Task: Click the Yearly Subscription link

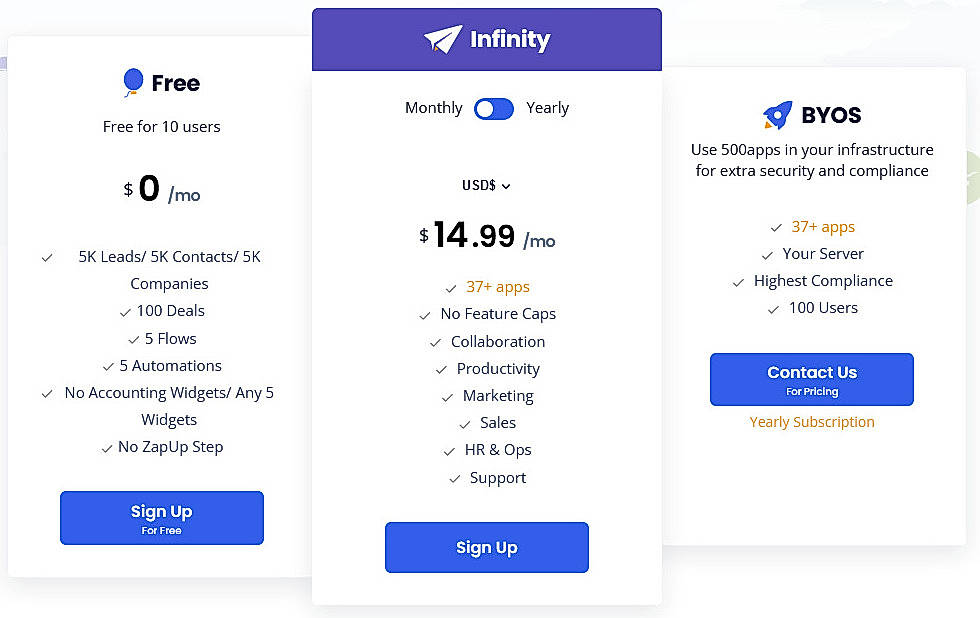Action: 812,422
